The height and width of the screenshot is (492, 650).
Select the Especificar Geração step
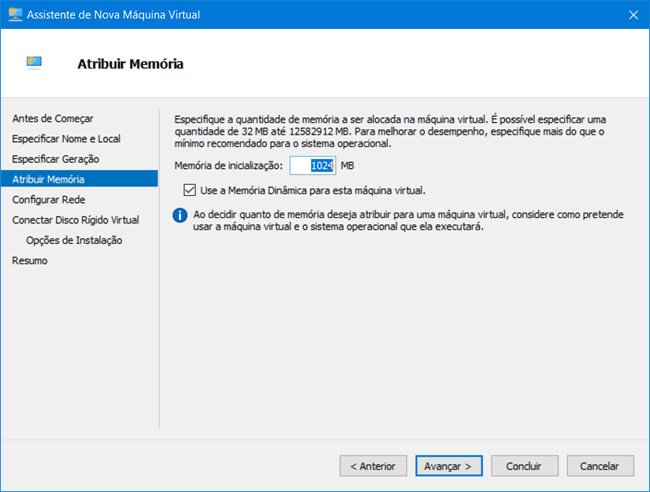pyautogui.click(x=55, y=159)
